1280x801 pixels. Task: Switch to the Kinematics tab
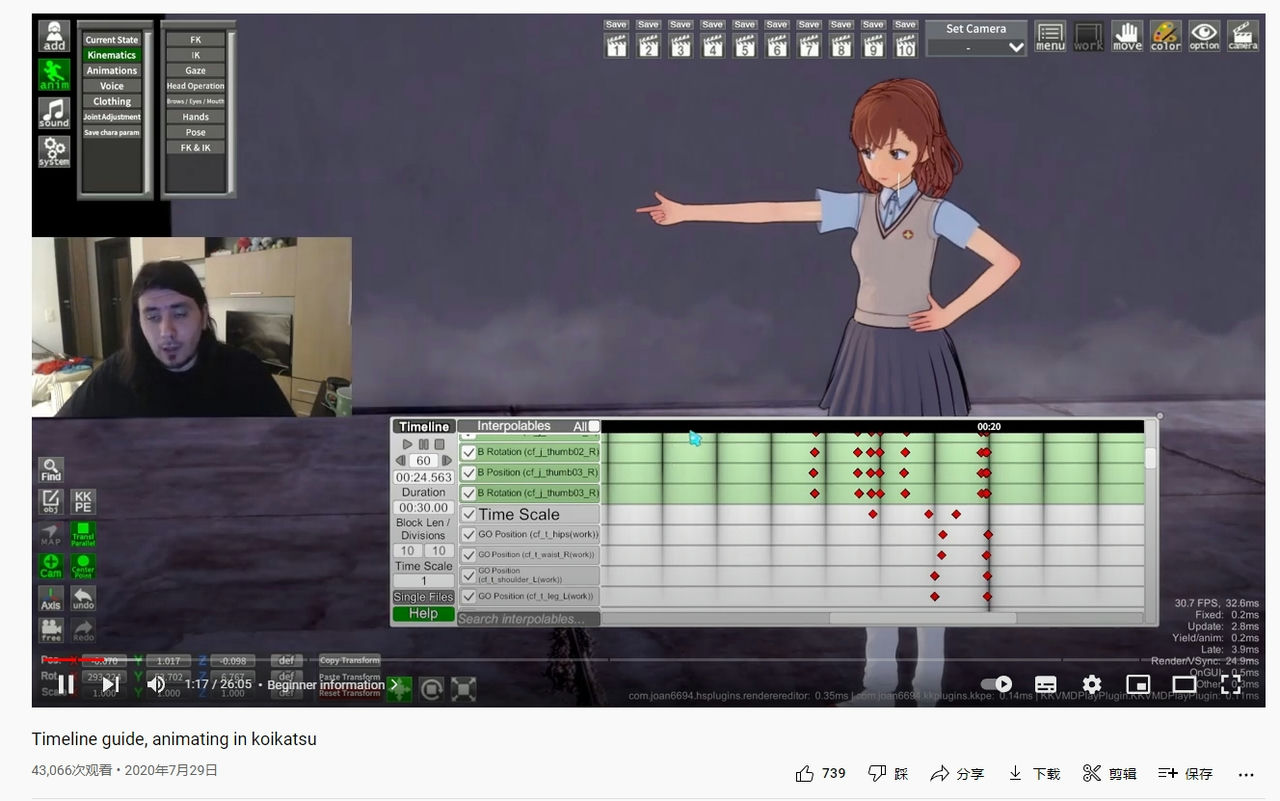(111, 55)
